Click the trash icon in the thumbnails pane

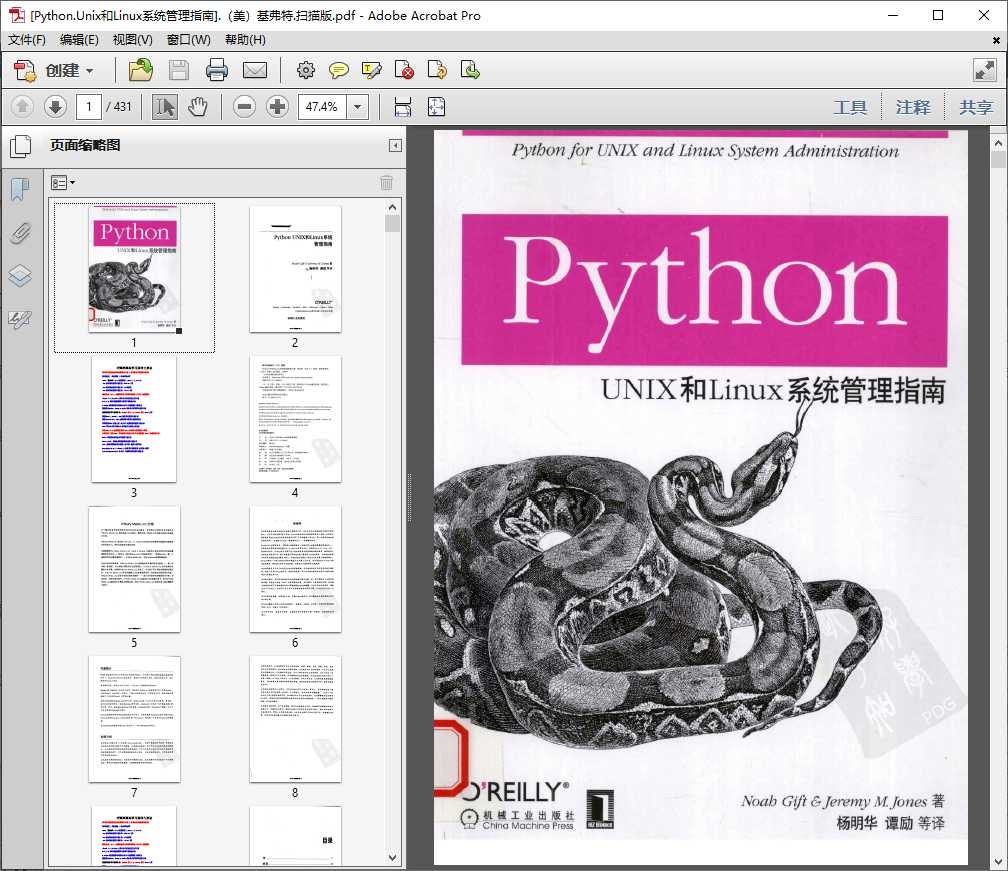(x=386, y=183)
